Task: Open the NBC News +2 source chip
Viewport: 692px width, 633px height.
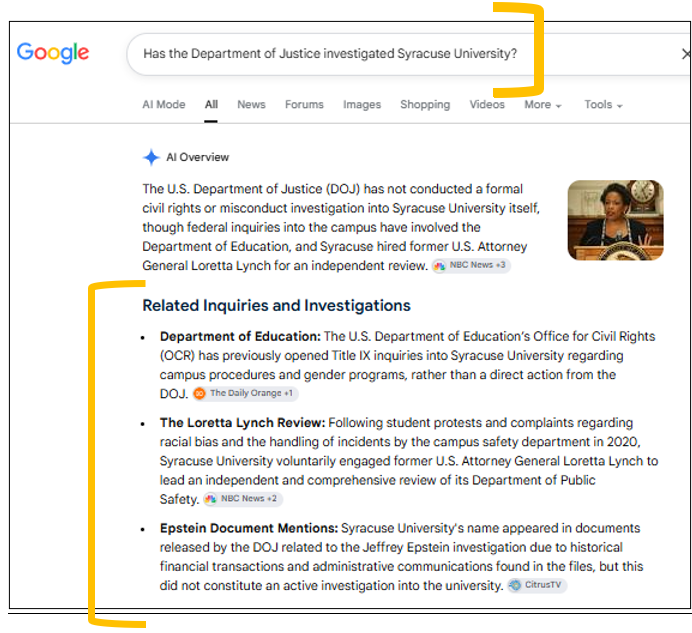Action: 243,499
